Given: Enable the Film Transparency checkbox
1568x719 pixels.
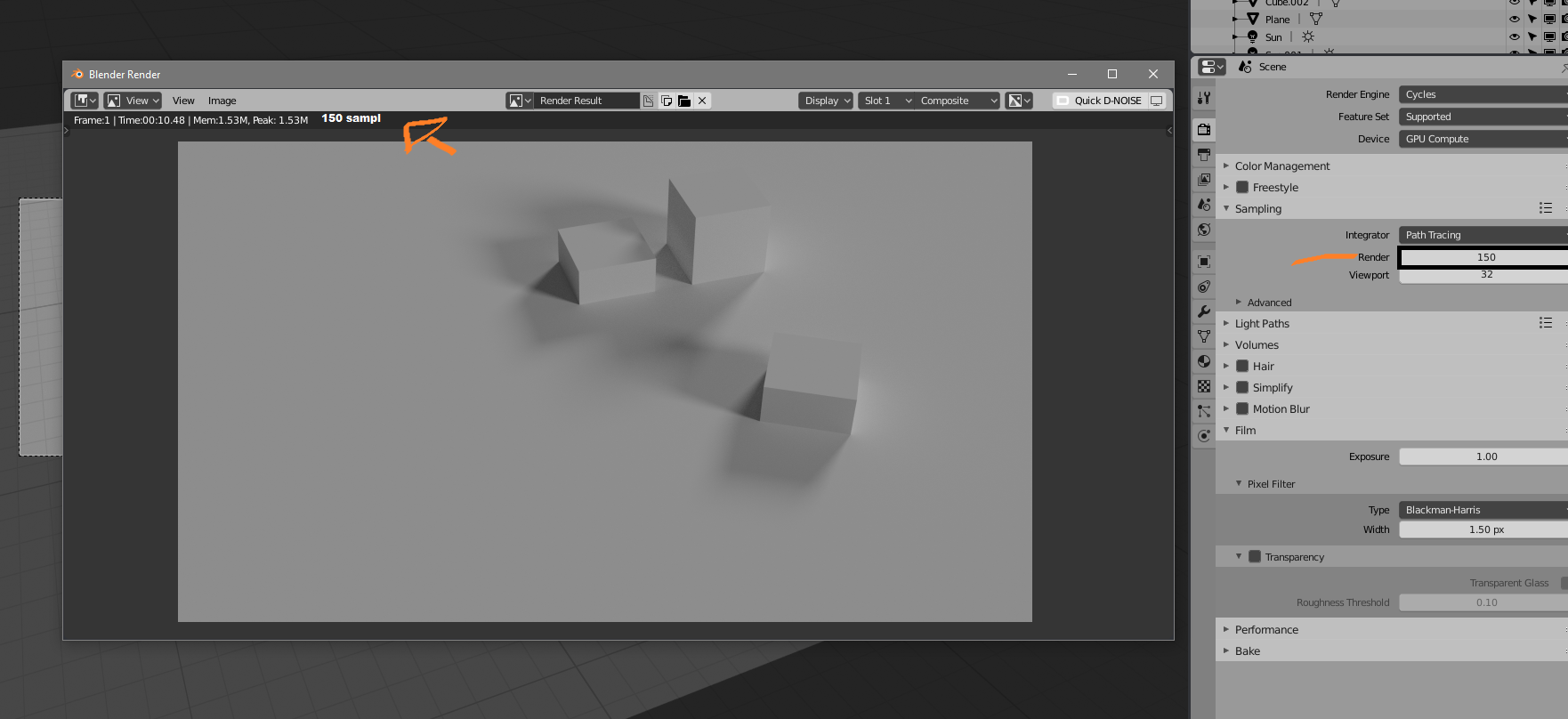Looking at the screenshot, I should [1255, 557].
